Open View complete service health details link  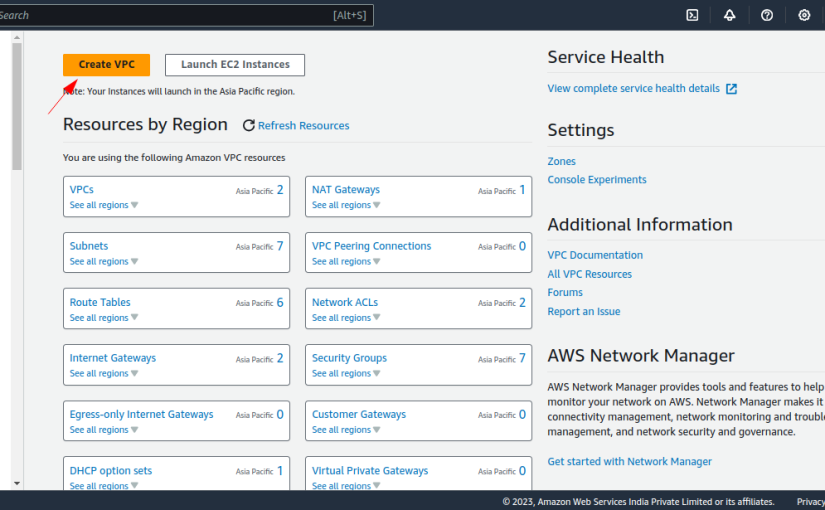coord(633,88)
